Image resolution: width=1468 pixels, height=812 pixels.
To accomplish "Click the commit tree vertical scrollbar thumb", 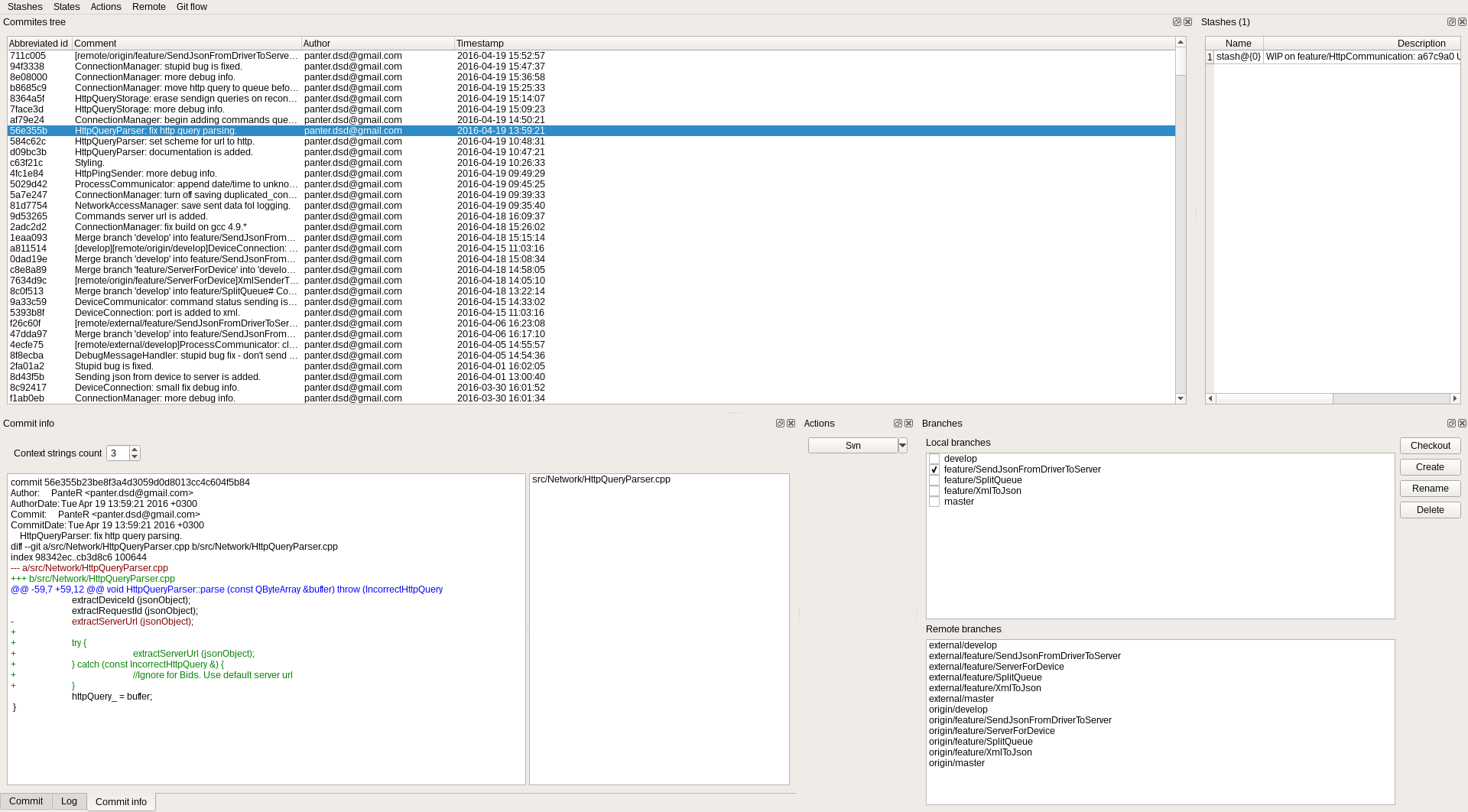I will click(1181, 62).
